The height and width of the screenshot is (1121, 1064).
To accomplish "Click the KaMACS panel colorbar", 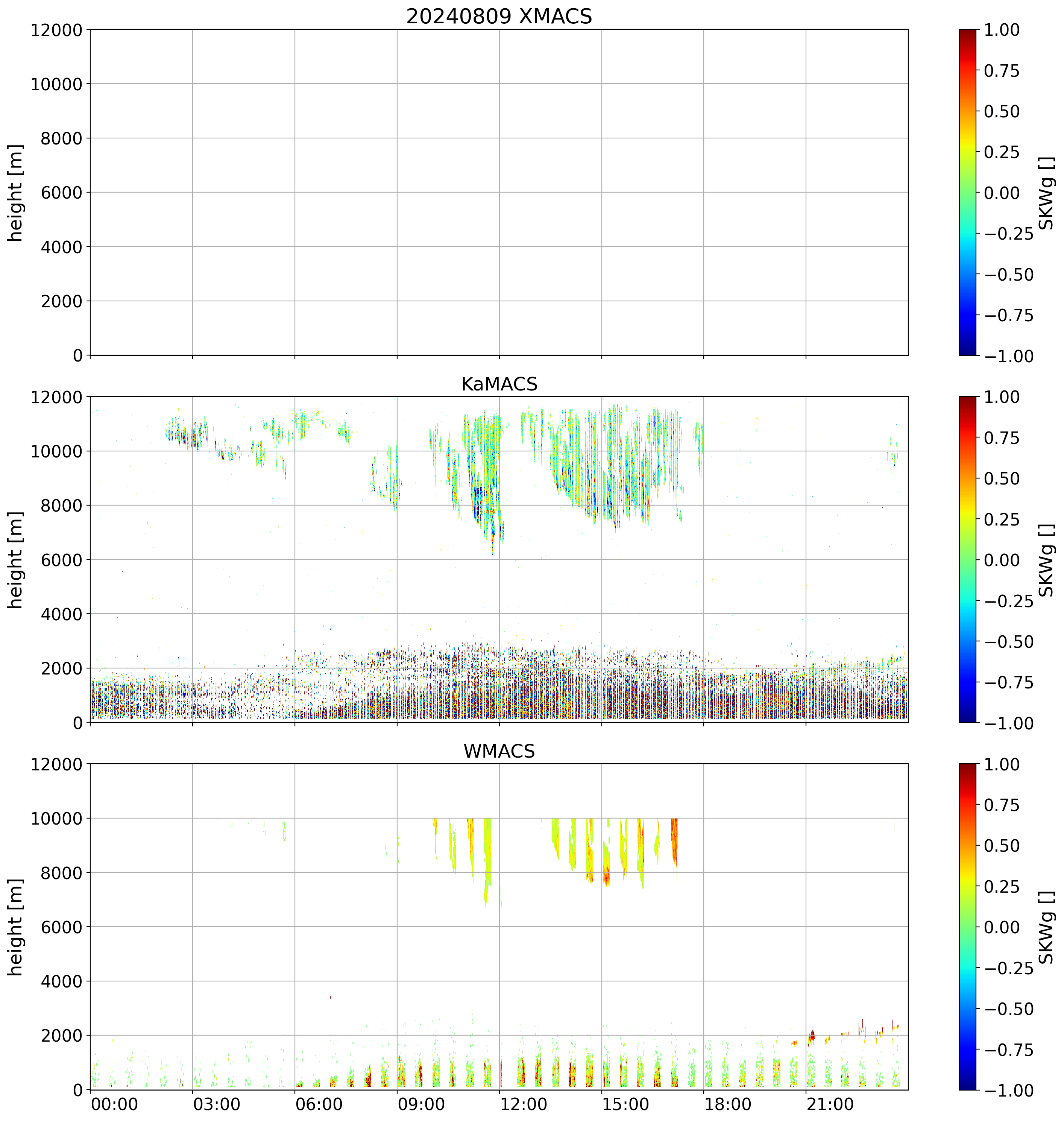I will pyautogui.click(x=968, y=559).
